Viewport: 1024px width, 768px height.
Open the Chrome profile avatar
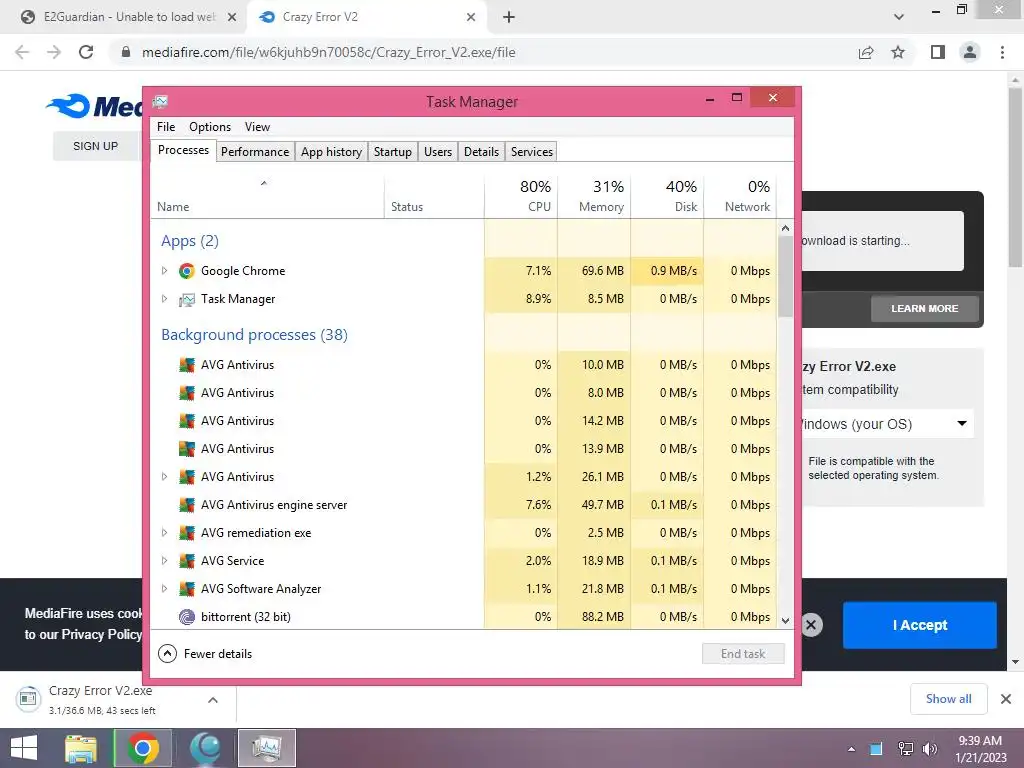(970, 52)
